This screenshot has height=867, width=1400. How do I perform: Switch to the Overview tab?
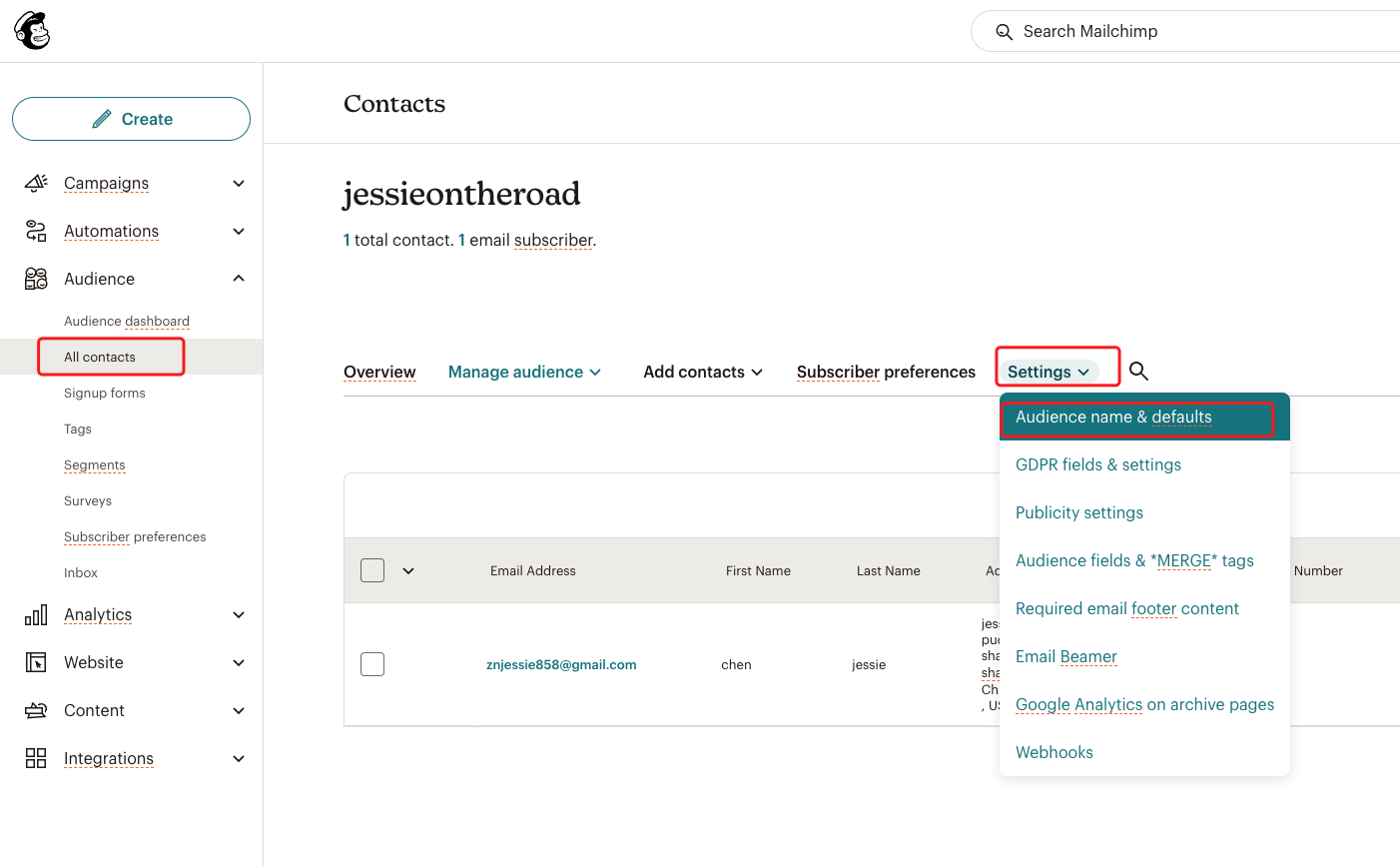pos(379,372)
